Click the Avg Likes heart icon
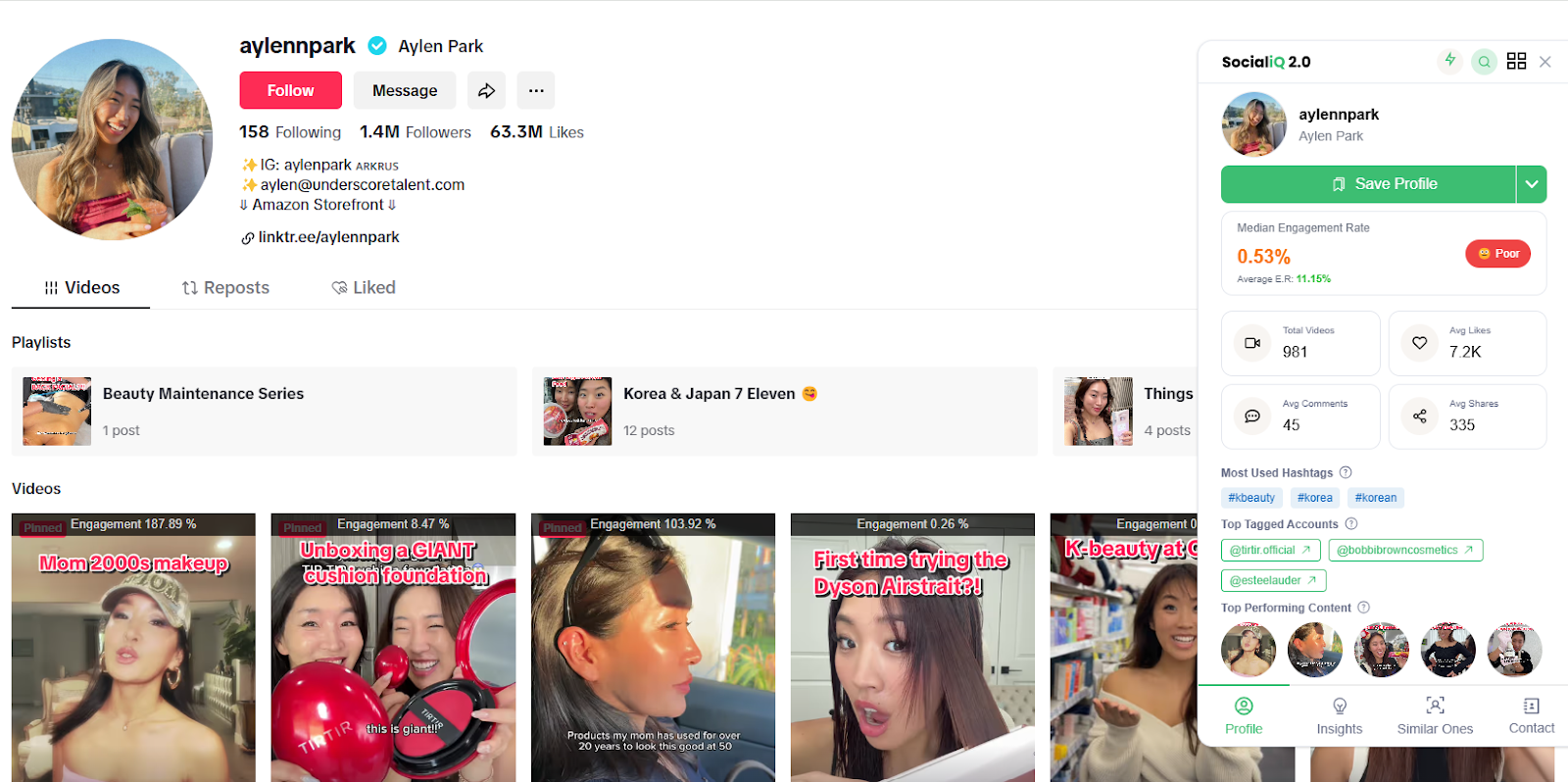Viewport: 1568px width, 782px height. tap(1419, 343)
